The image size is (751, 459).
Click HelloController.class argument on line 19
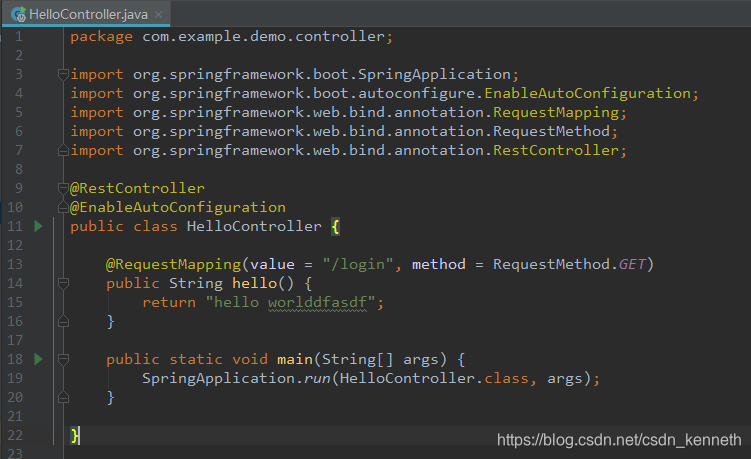coord(434,379)
